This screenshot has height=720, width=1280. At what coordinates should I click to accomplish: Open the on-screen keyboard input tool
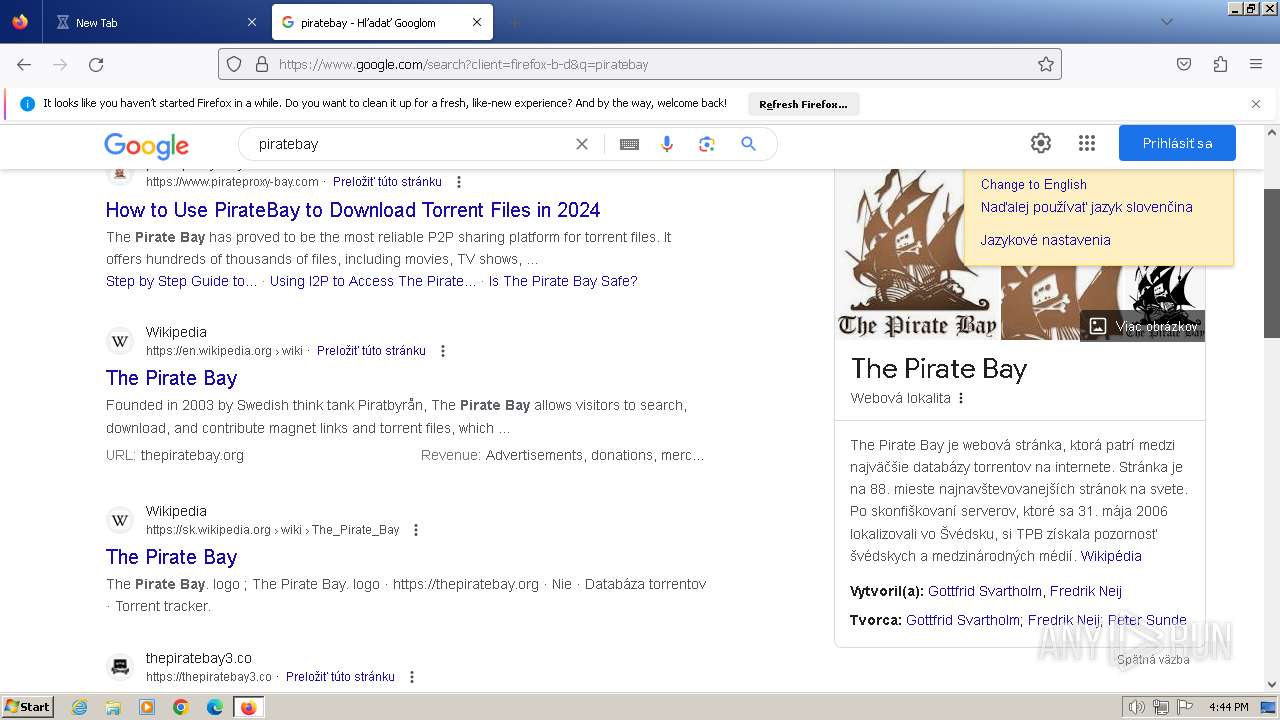[629, 144]
